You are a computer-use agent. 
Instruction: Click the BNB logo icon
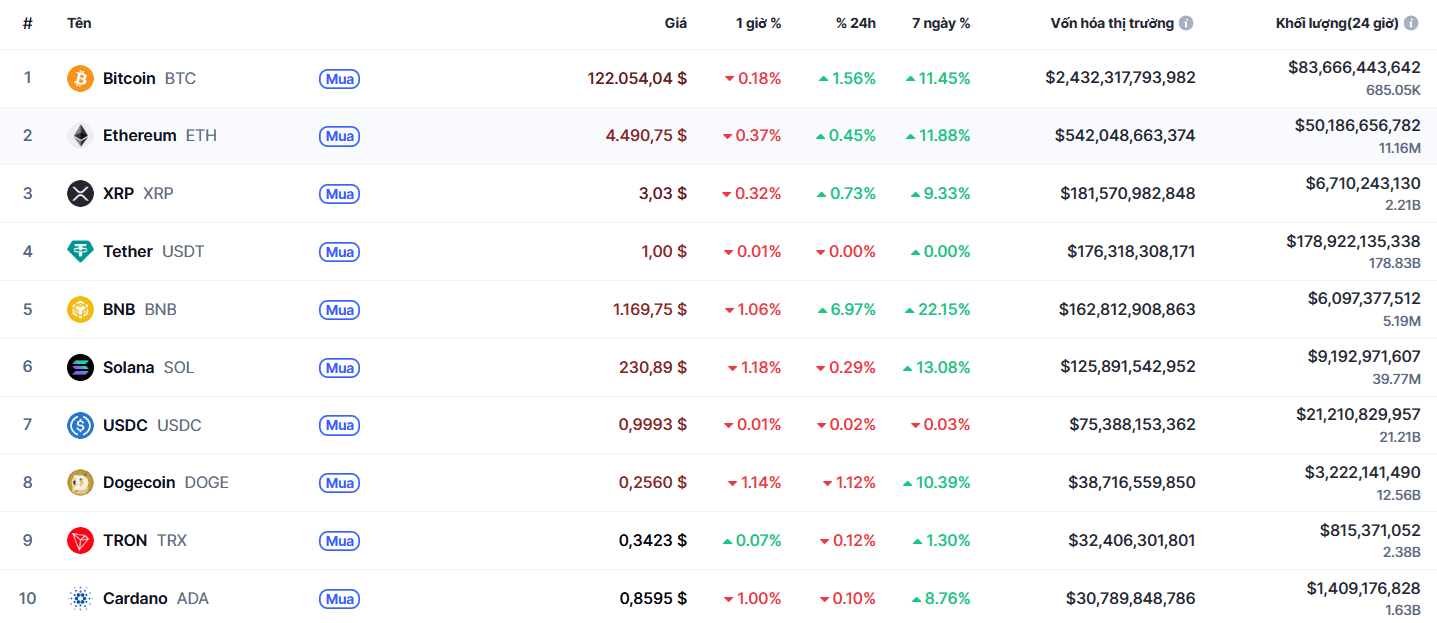click(80, 310)
